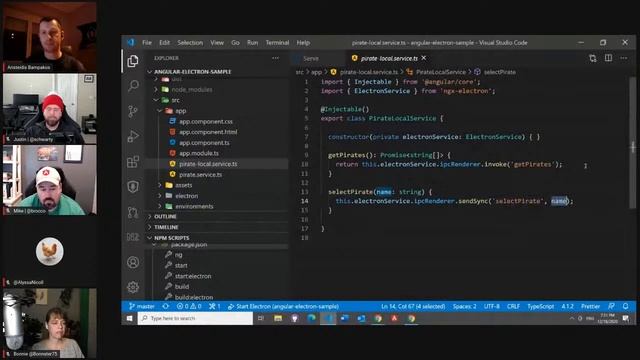The height and width of the screenshot is (360, 640).
Task: Open notifications bell in status bar
Action: pyautogui.click(x=625, y=306)
